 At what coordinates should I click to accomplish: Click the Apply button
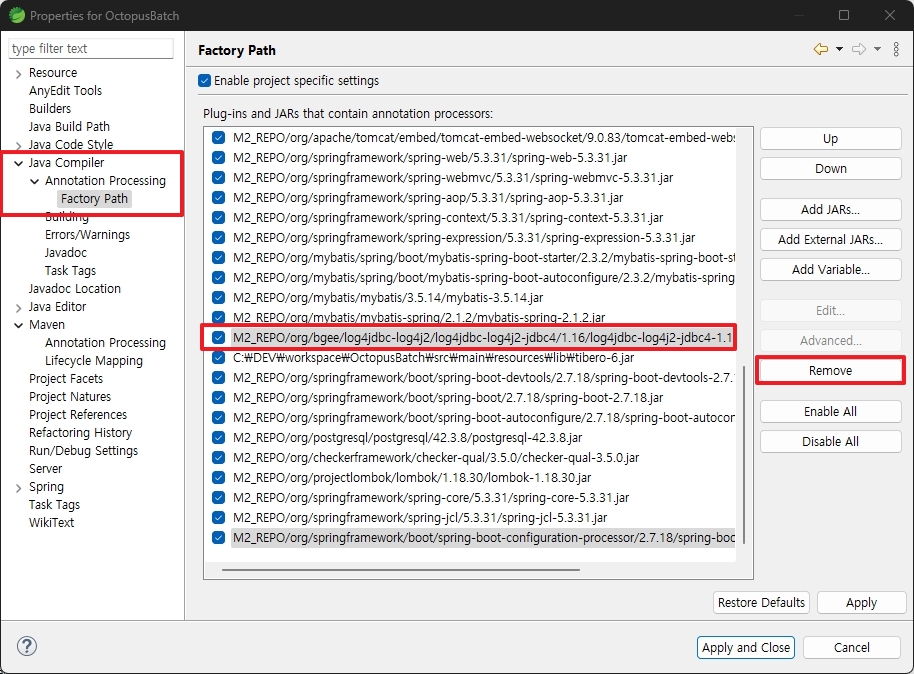coord(862,602)
